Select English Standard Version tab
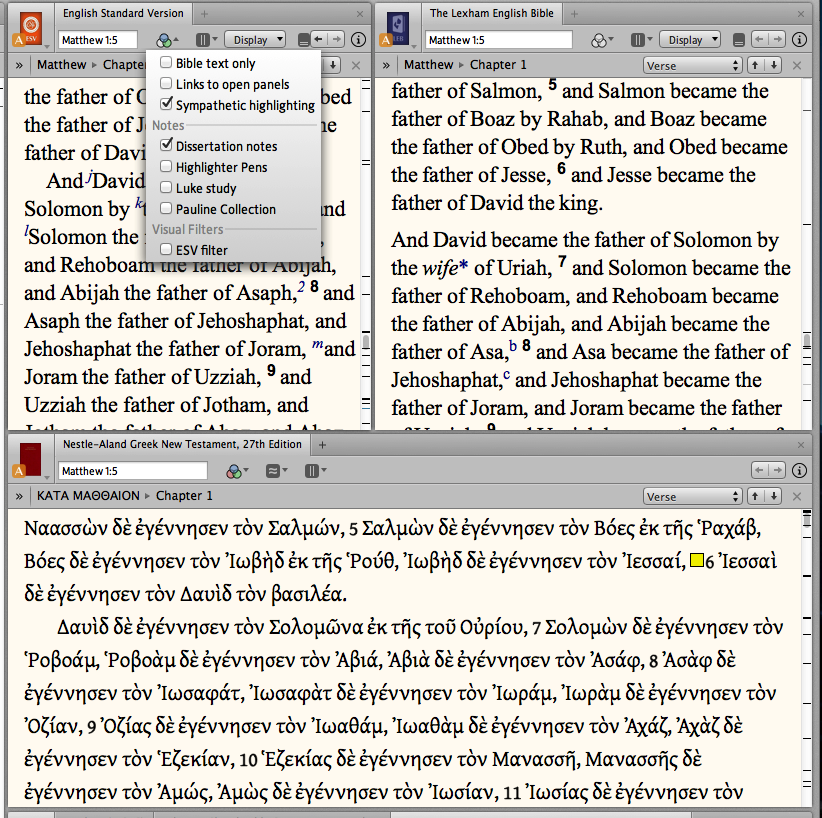This screenshot has height=818, width=822. tap(123, 13)
